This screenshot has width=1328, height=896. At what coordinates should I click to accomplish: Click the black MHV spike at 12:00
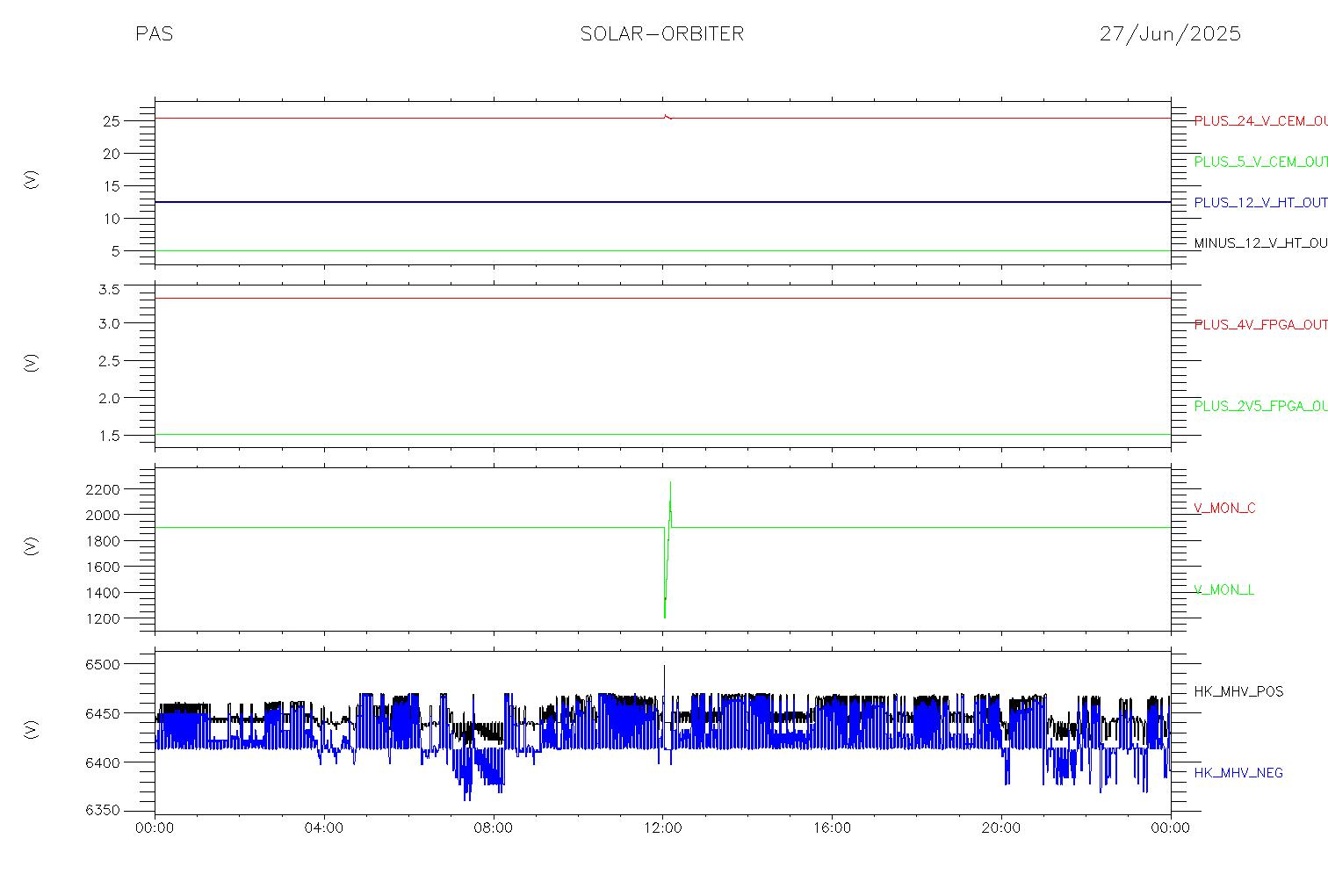click(x=665, y=694)
